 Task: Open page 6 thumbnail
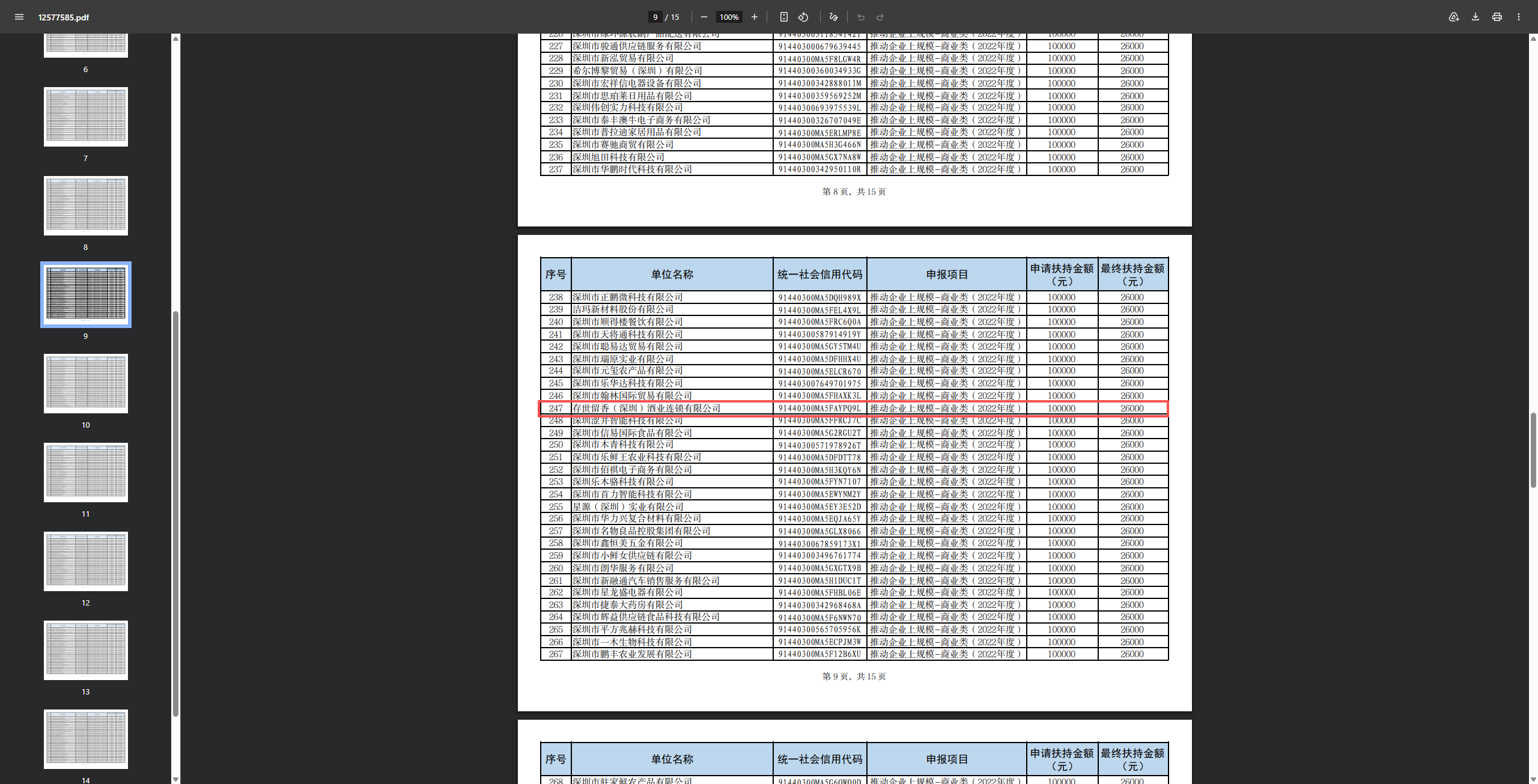click(x=86, y=45)
